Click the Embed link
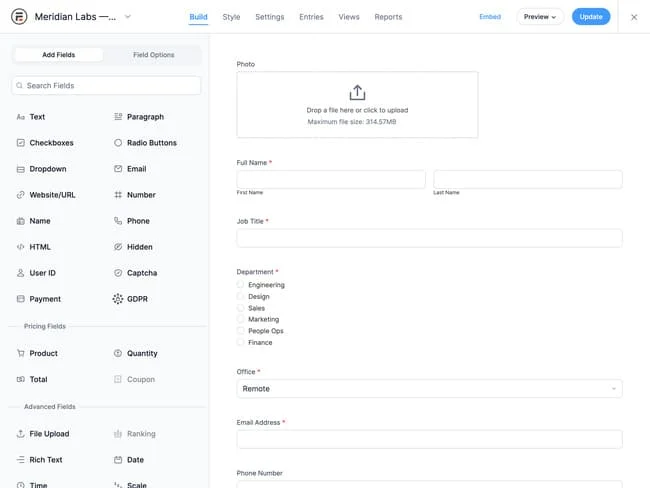Screen dimensions: 650x488 (490, 17)
